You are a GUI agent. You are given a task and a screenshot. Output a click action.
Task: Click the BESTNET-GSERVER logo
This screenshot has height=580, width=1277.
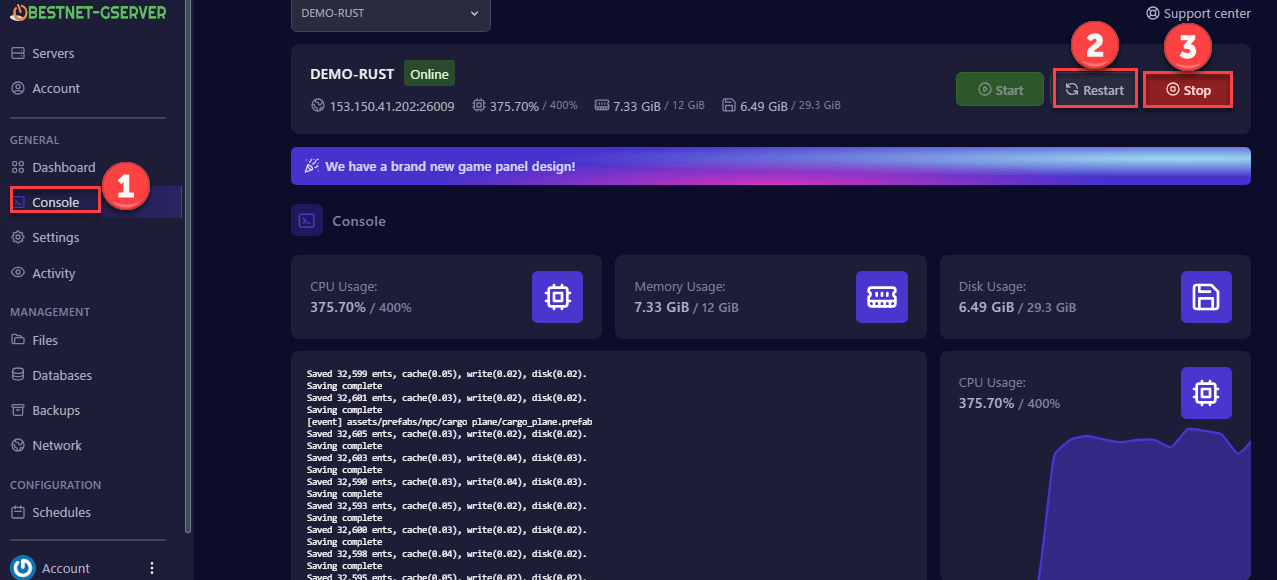(88, 13)
